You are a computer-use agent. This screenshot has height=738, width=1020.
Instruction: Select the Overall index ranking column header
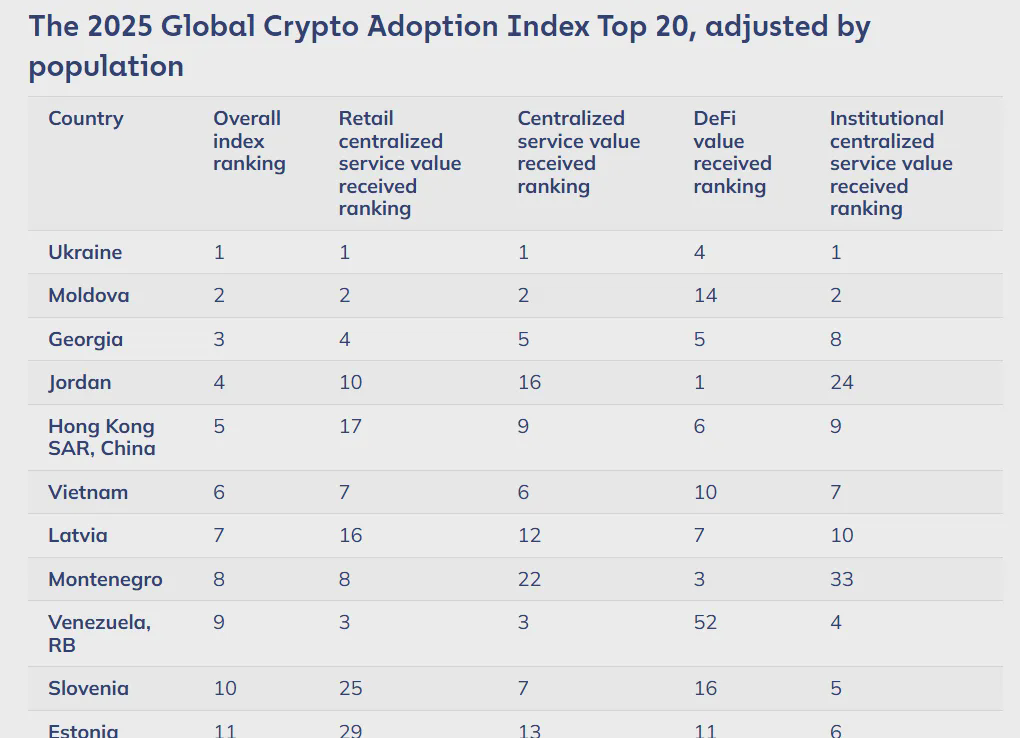coord(249,141)
